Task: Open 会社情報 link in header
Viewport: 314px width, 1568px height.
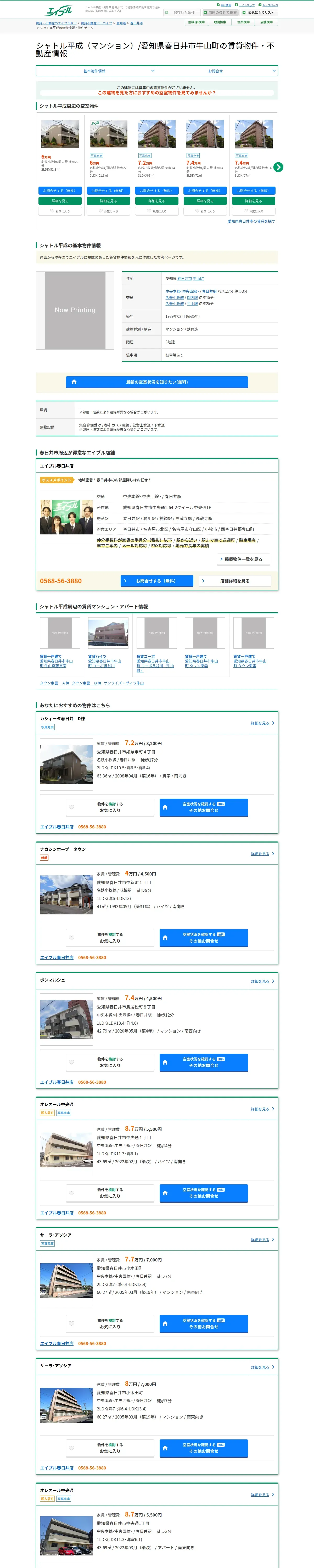Action: click(x=226, y=5)
